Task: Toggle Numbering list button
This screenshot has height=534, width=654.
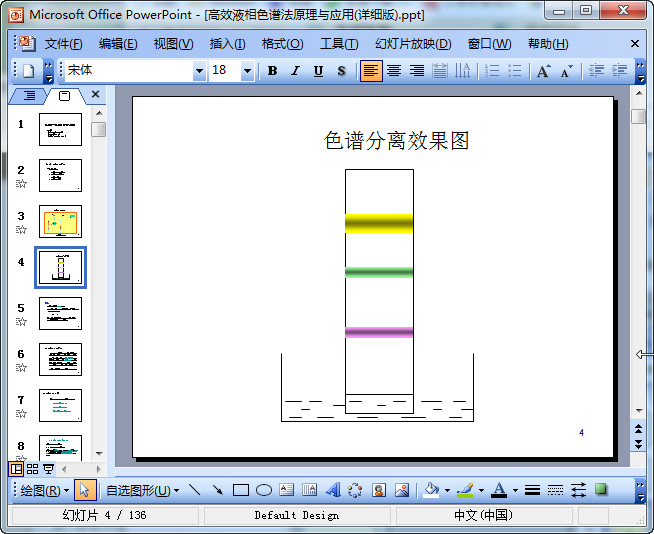Action: tap(492, 71)
